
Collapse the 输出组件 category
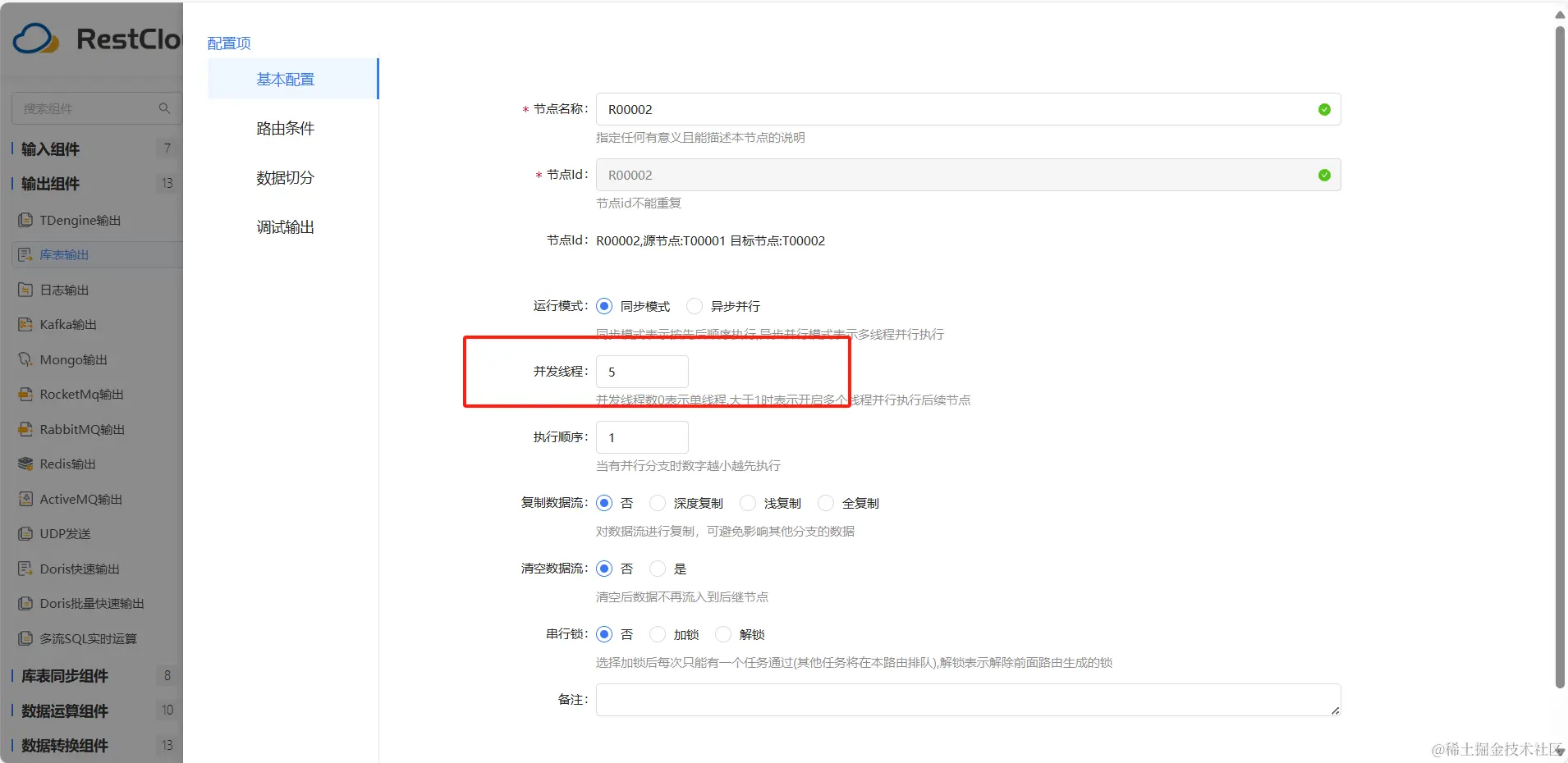click(50, 183)
